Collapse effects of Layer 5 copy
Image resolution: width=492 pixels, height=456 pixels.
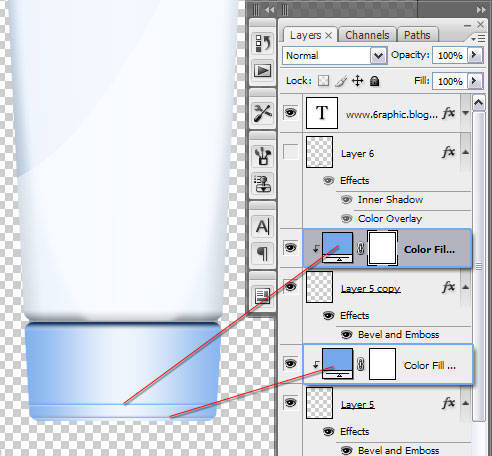click(x=466, y=287)
